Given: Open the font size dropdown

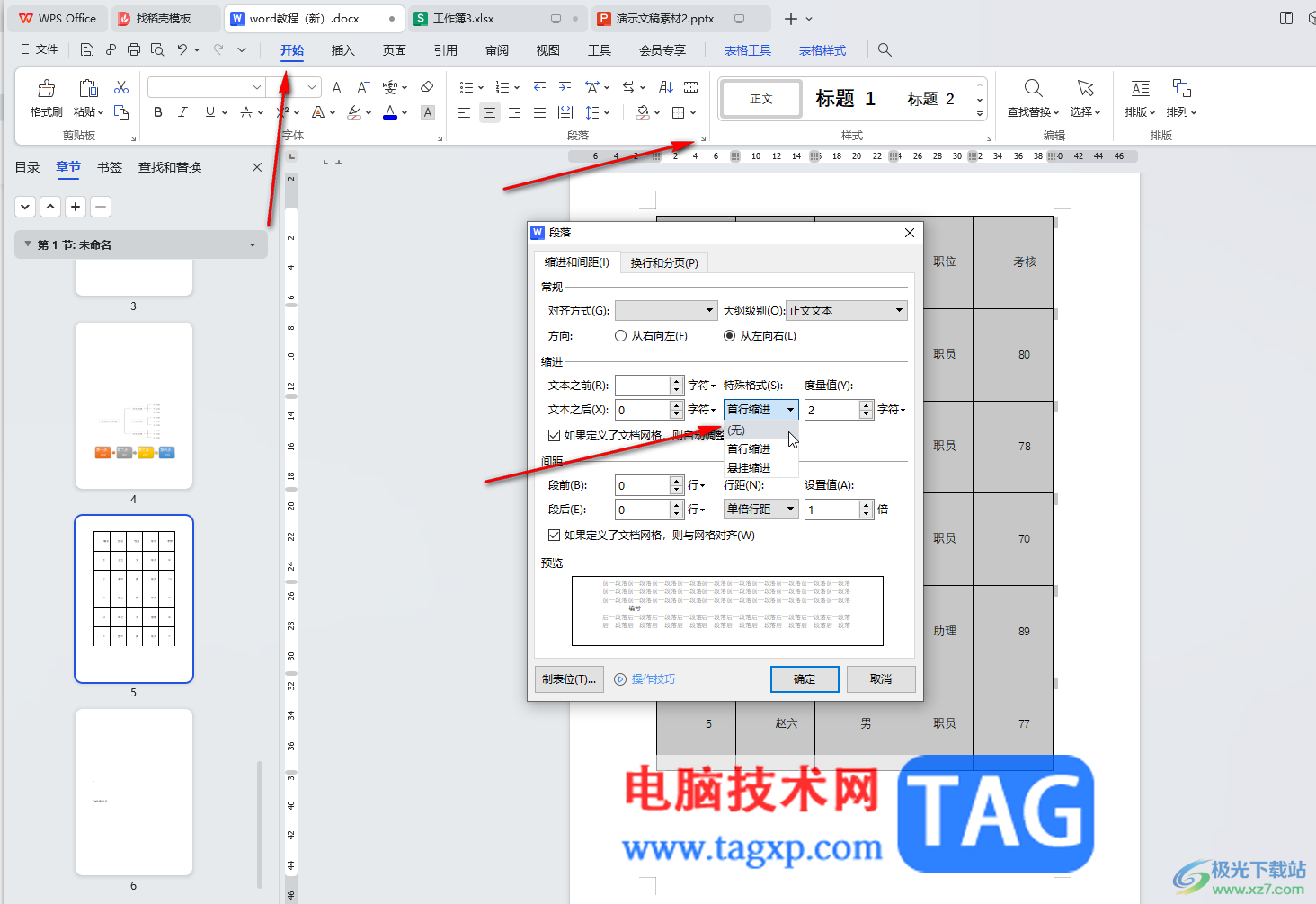Looking at the screenshot, I should 313,87.
